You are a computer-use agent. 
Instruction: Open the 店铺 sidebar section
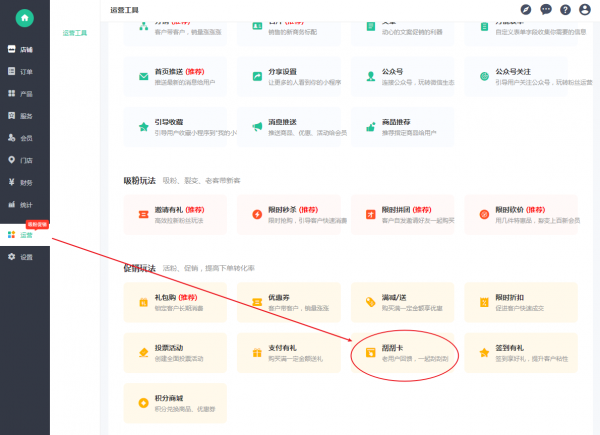25,49
